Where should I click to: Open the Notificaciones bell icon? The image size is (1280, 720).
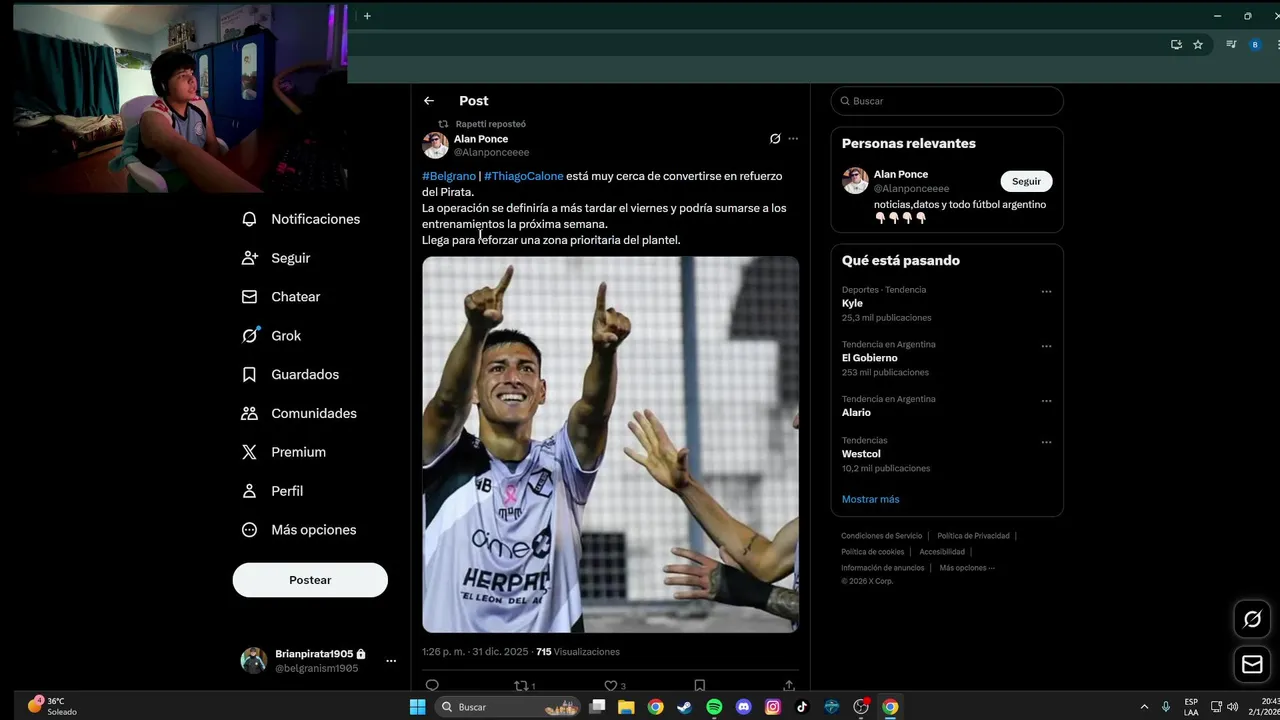click(x=250, y=219)
